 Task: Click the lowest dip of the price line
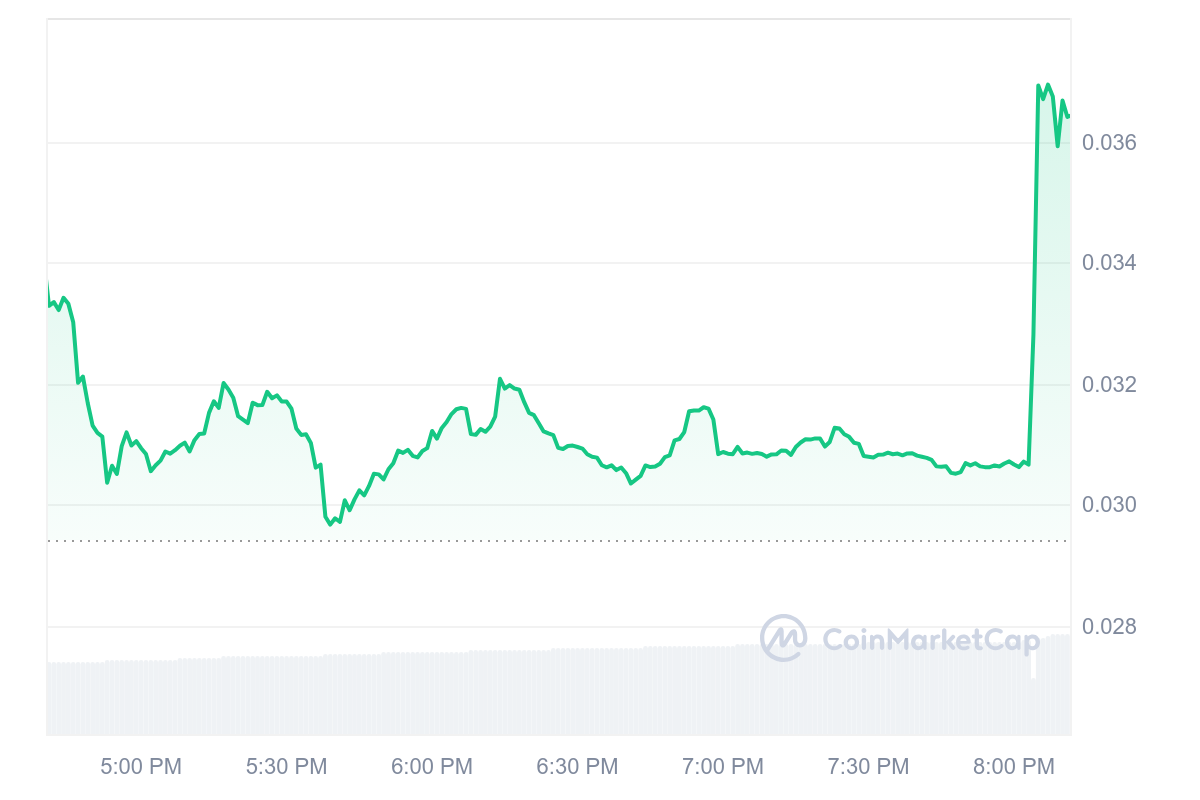329,524
